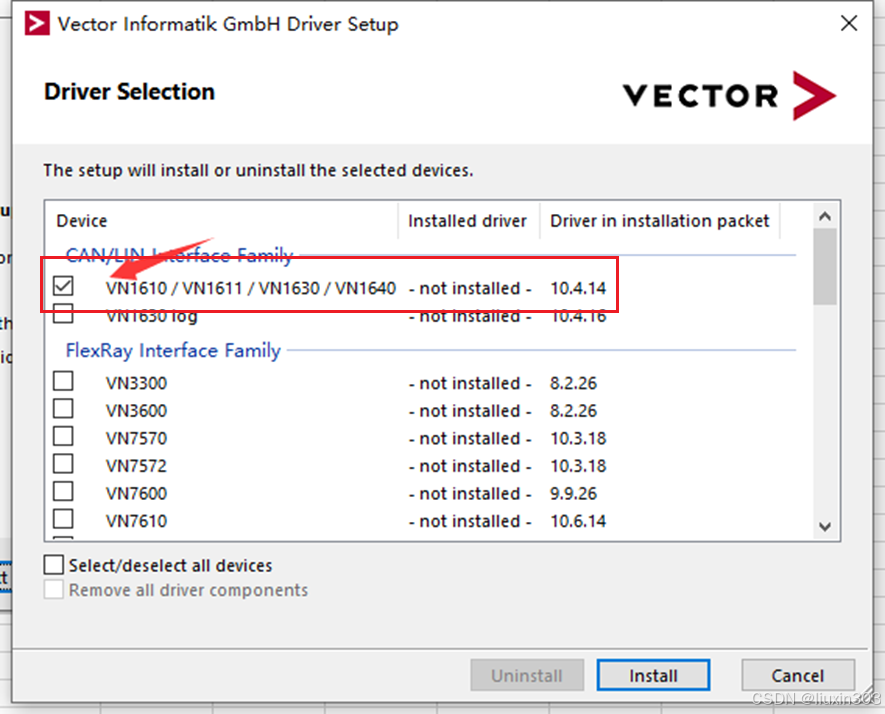Click the VECTOR brand logo in header
This screenshot has height=714, width=885.
729,95
